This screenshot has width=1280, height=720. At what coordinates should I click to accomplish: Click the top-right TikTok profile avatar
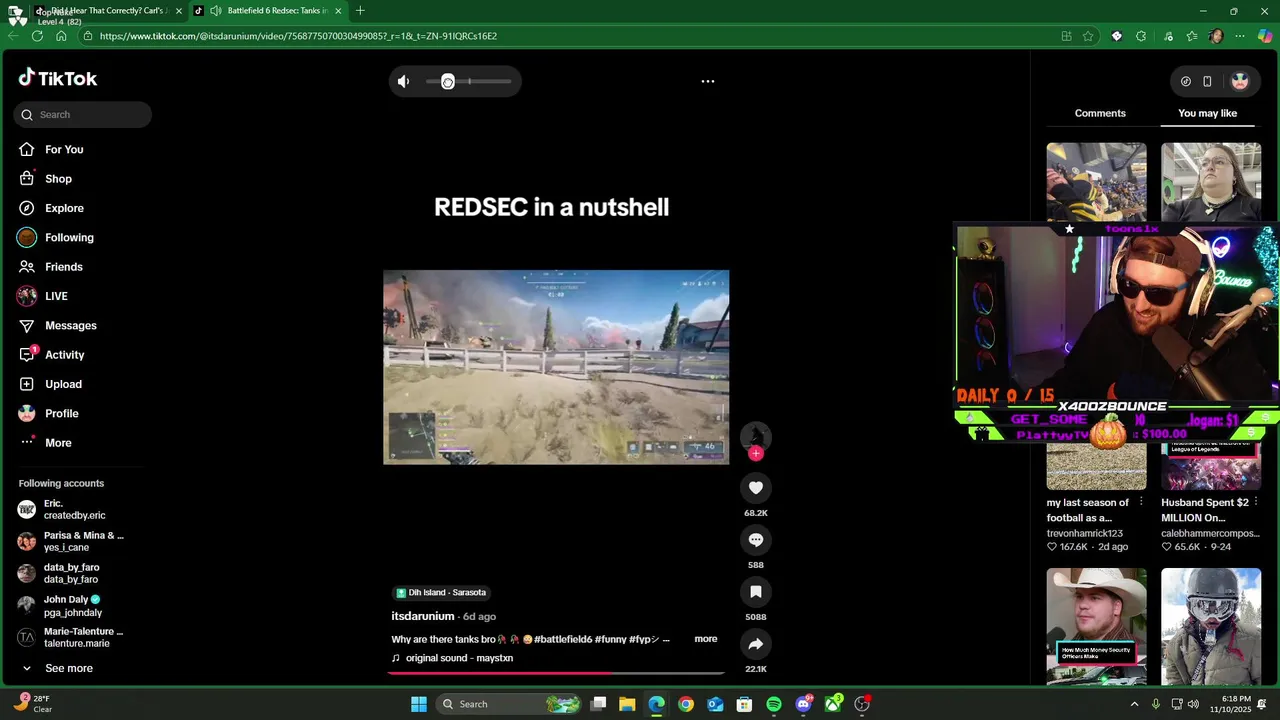[1240, 81]
